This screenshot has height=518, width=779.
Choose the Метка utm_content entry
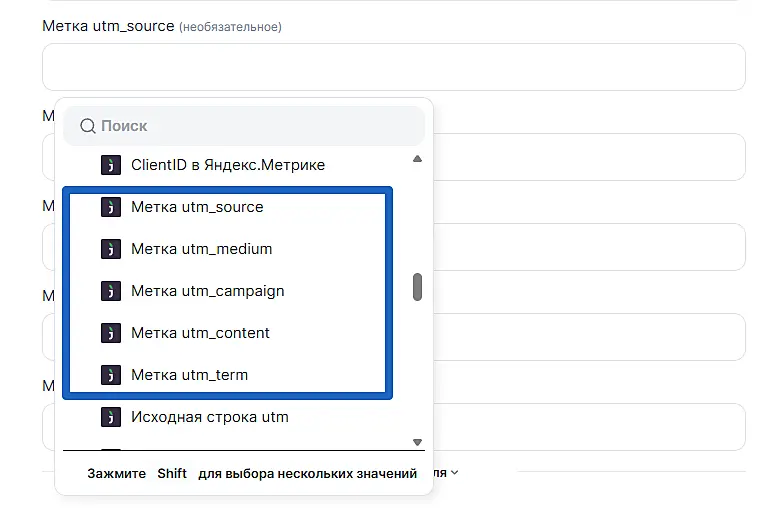pyautogui.click(x=200, y=333)
